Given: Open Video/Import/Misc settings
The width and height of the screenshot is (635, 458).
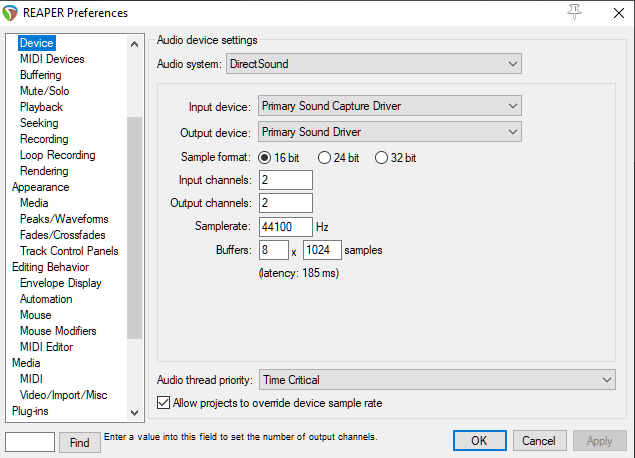Looking at the screenshot, I should 64,395.
